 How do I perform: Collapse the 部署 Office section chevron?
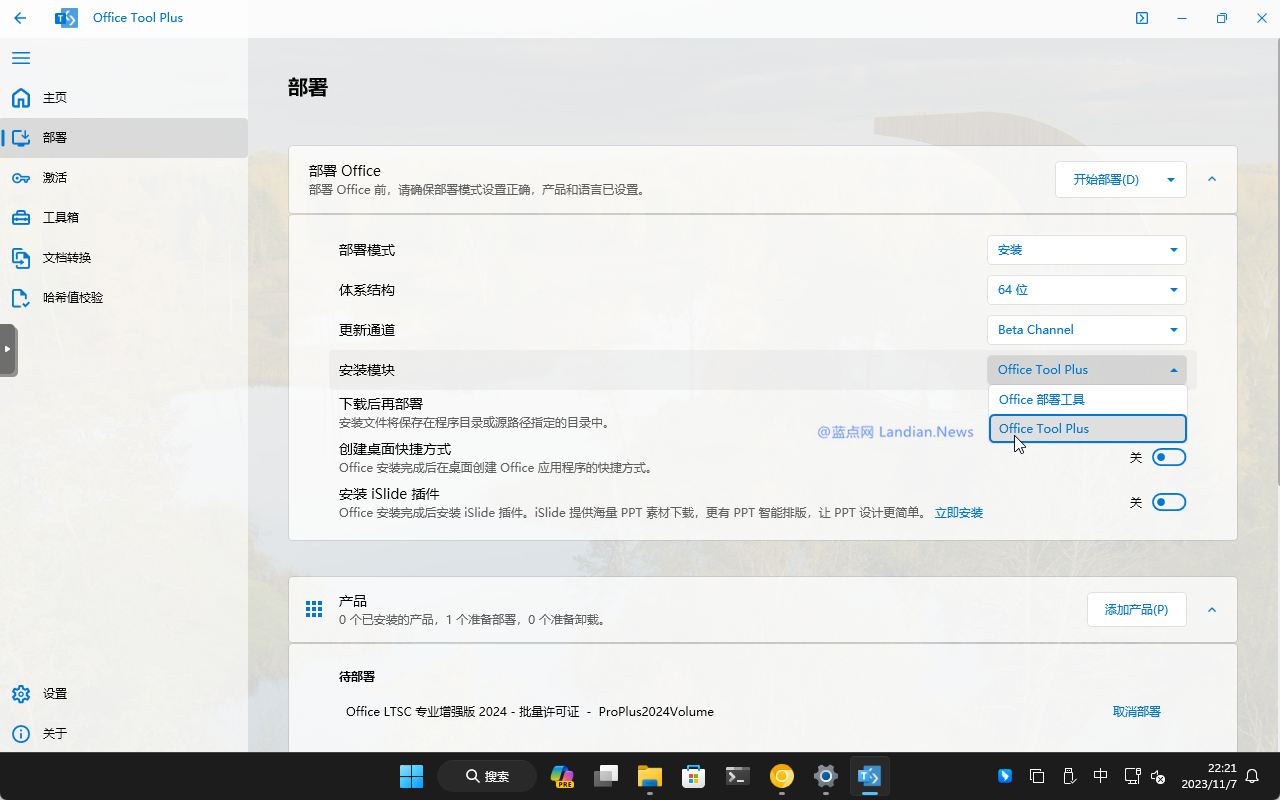pyautogui.click(x=1212, y=180)
